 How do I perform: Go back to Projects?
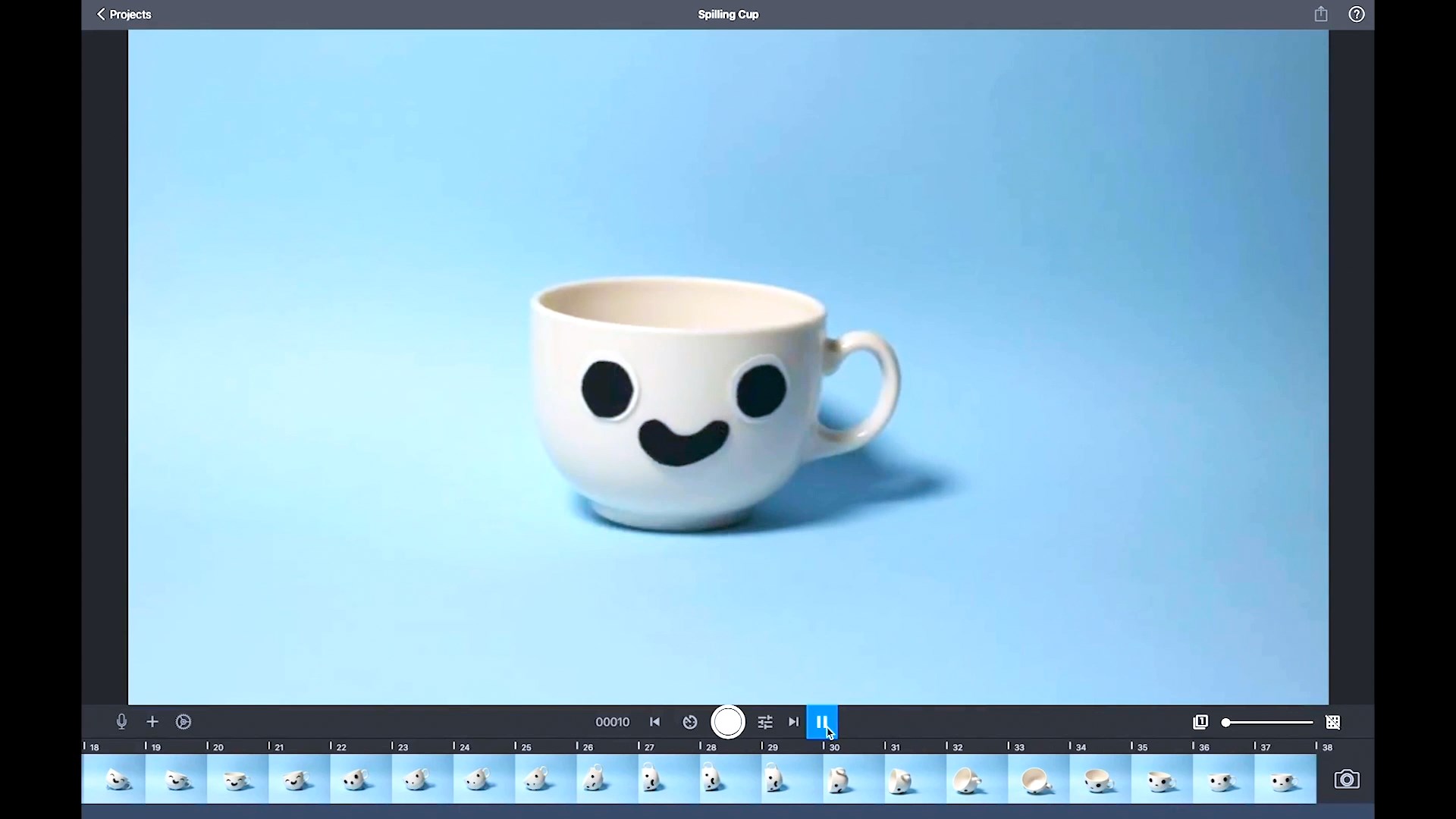pos(124,14)
